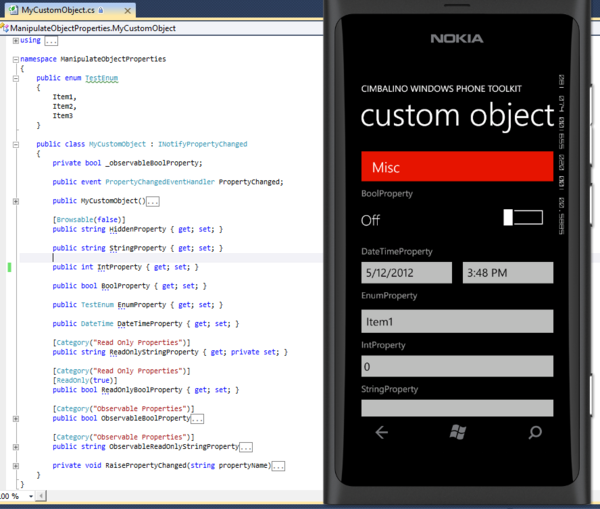Click the ellipsis box after RaisePropertyChanged
The height and width of the screenshot is (509, 600).
pyautogui.click(x=278, y=467)
